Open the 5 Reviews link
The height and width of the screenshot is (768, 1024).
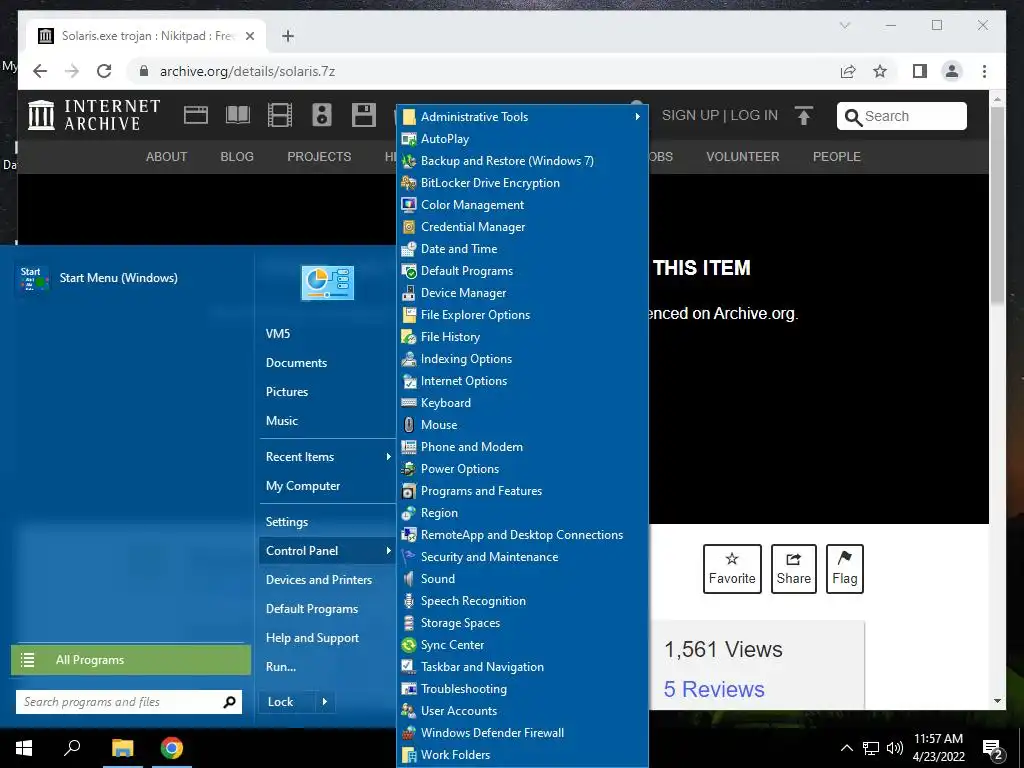[x=714, y=690]
